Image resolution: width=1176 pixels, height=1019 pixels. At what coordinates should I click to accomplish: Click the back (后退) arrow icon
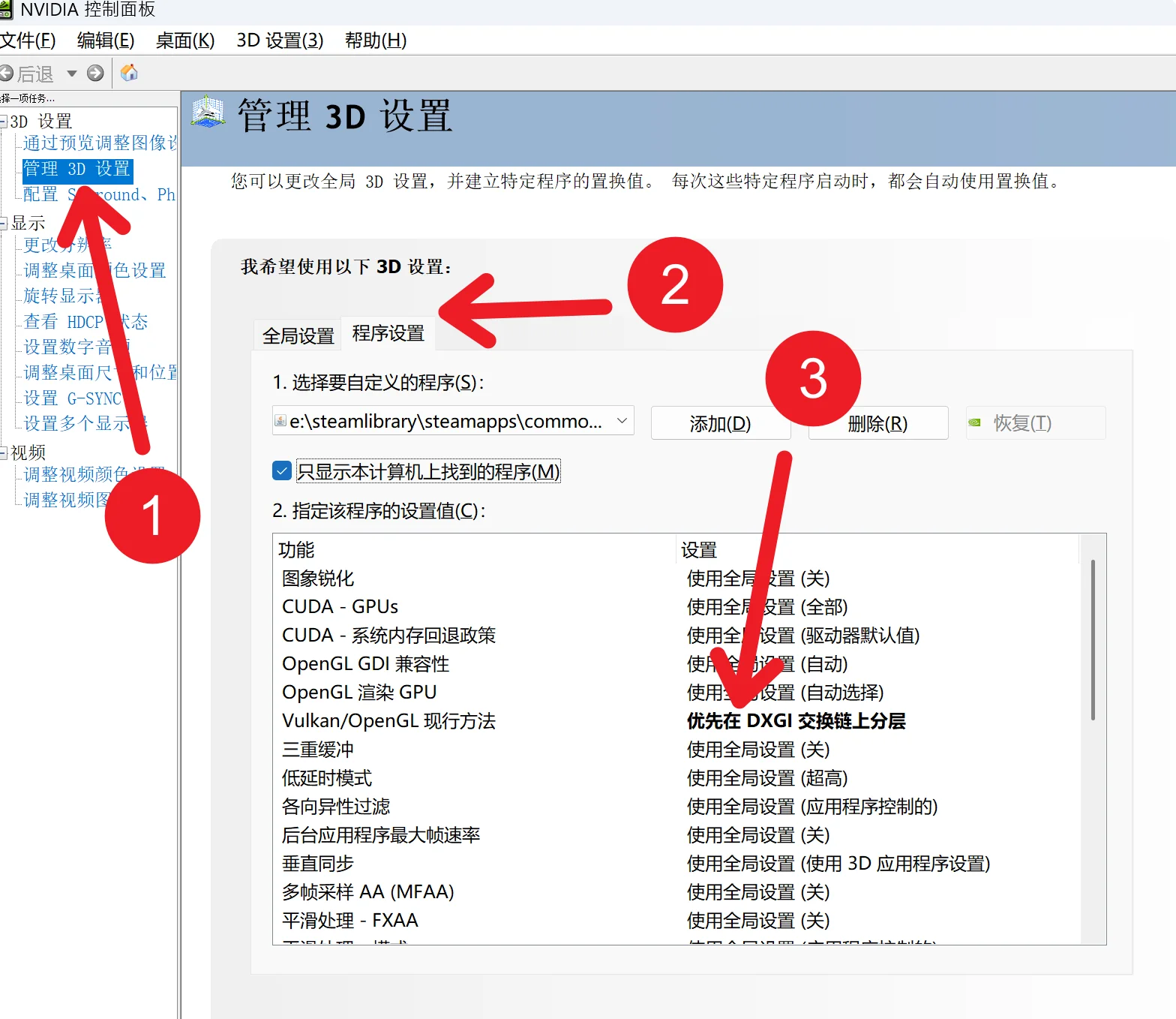click(x=6, y=74)
